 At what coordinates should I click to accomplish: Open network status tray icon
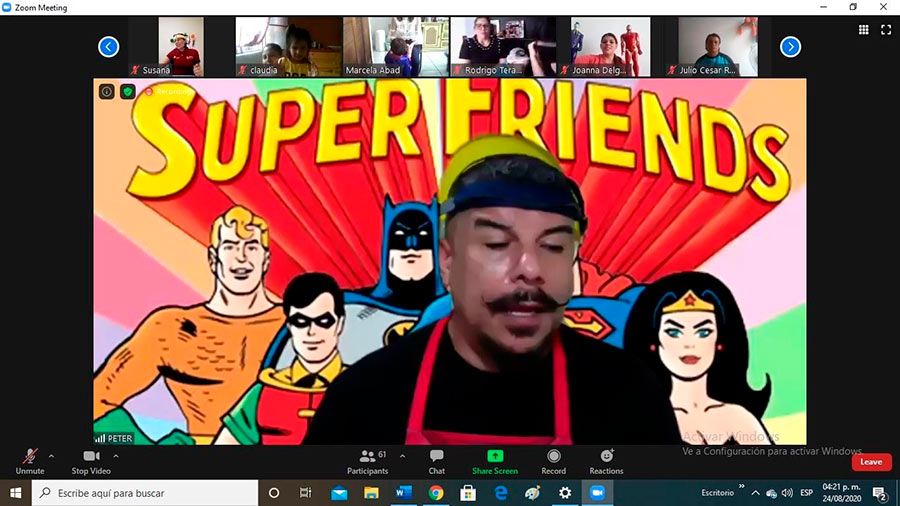pos(771,493)
